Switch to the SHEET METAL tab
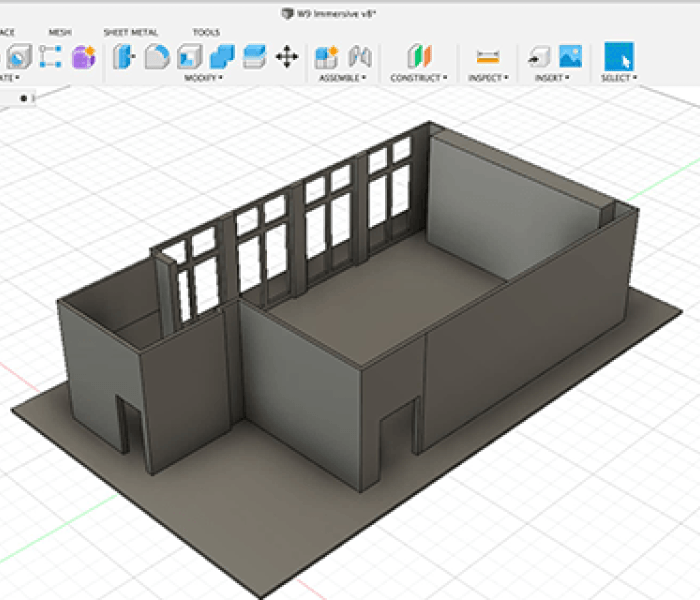This screenshot has width=700, height=600. point(131,32)
